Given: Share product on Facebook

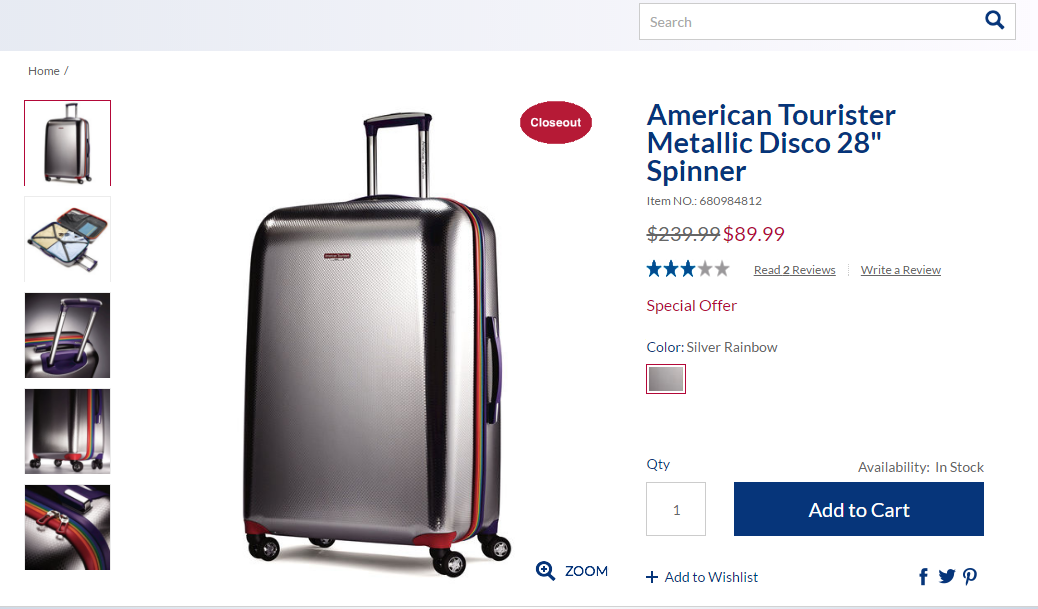Looking at the screenshot, I should 923,577.
